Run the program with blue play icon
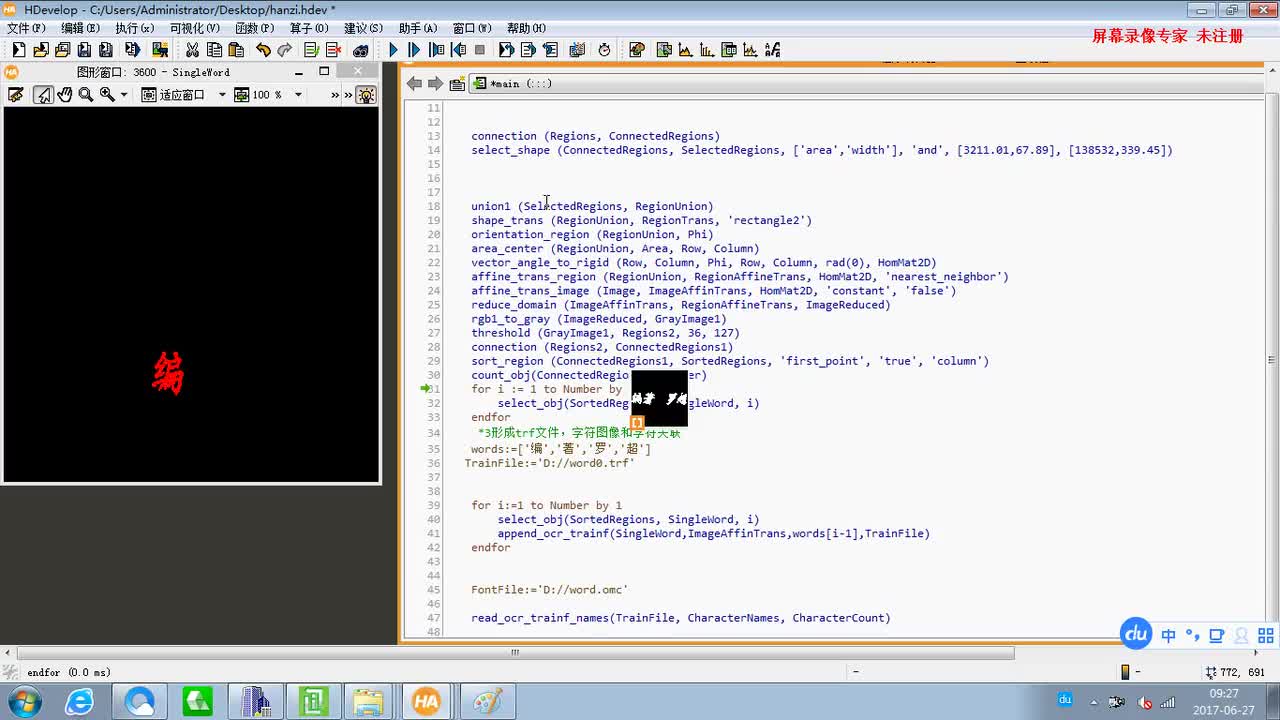Image resolution: width=1280 pixels, height=720 pixels. pyautogui.click(x=393, y=50)
